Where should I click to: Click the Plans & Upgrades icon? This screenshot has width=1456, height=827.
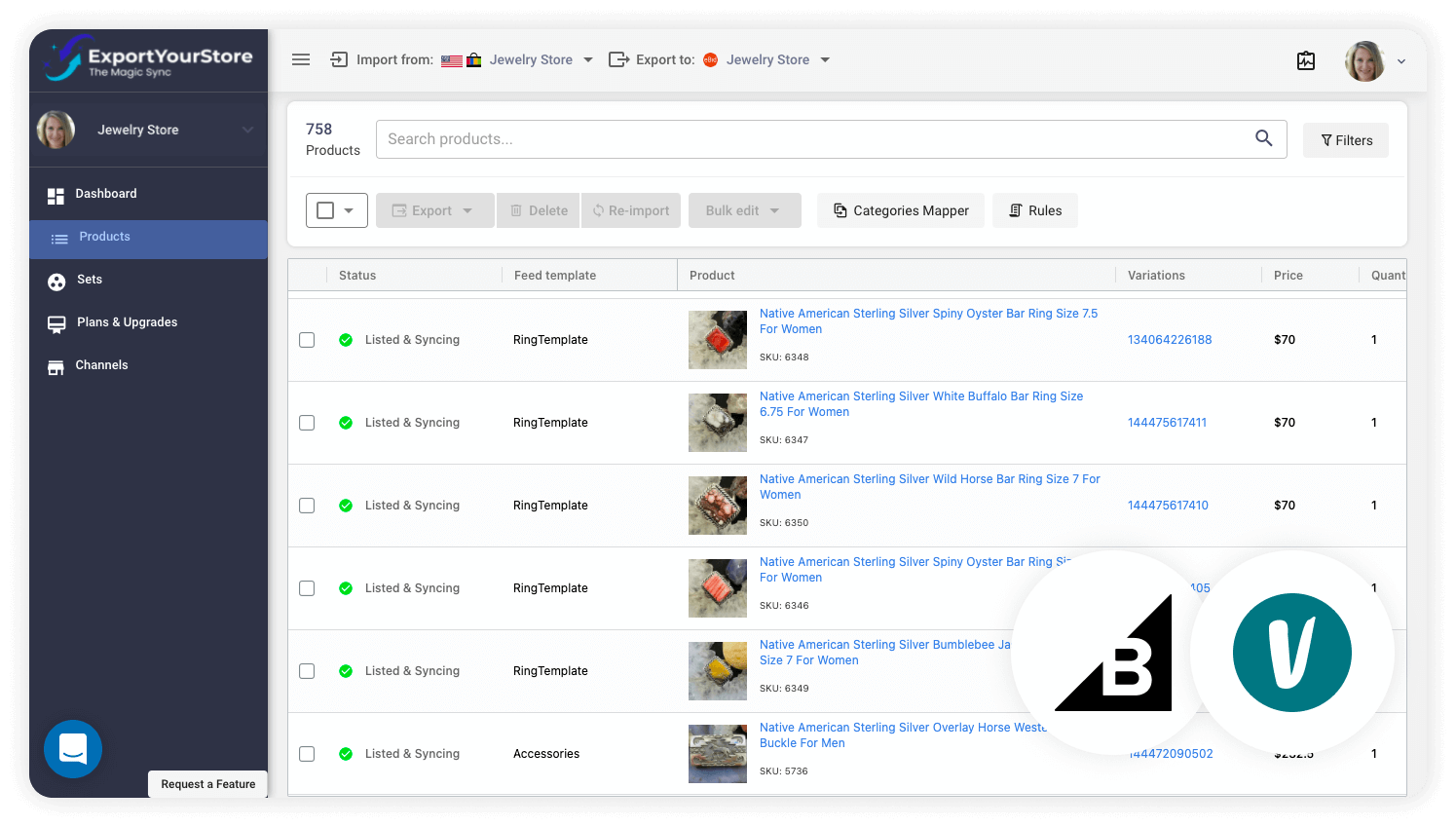coord(56,324)
